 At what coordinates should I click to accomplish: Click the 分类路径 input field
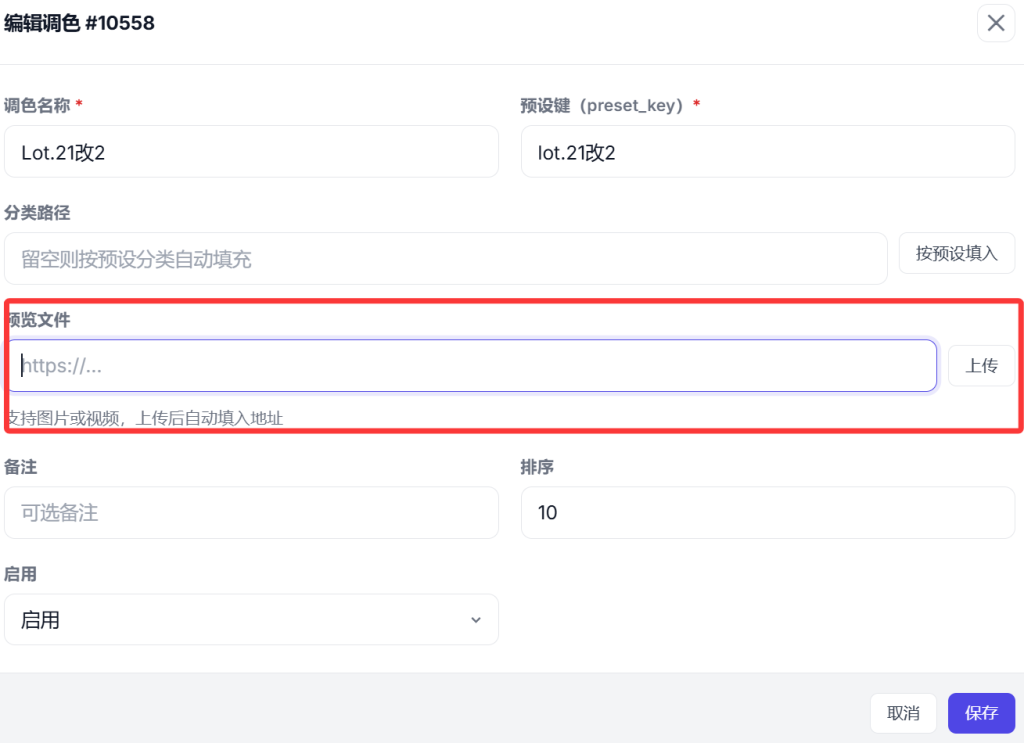[445, 259]
